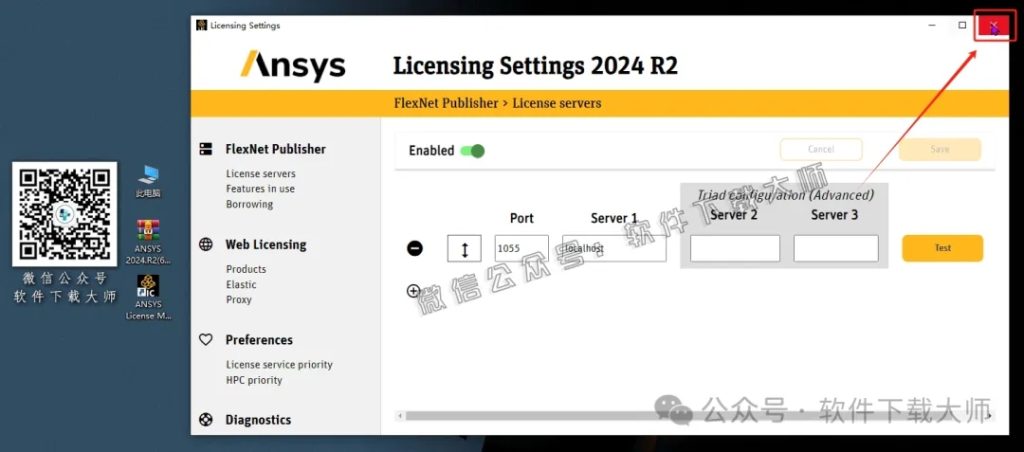The height and width of the screenshot is (452, 1024).
Task: Open the Preferences section
Action: tap(259, 340)
